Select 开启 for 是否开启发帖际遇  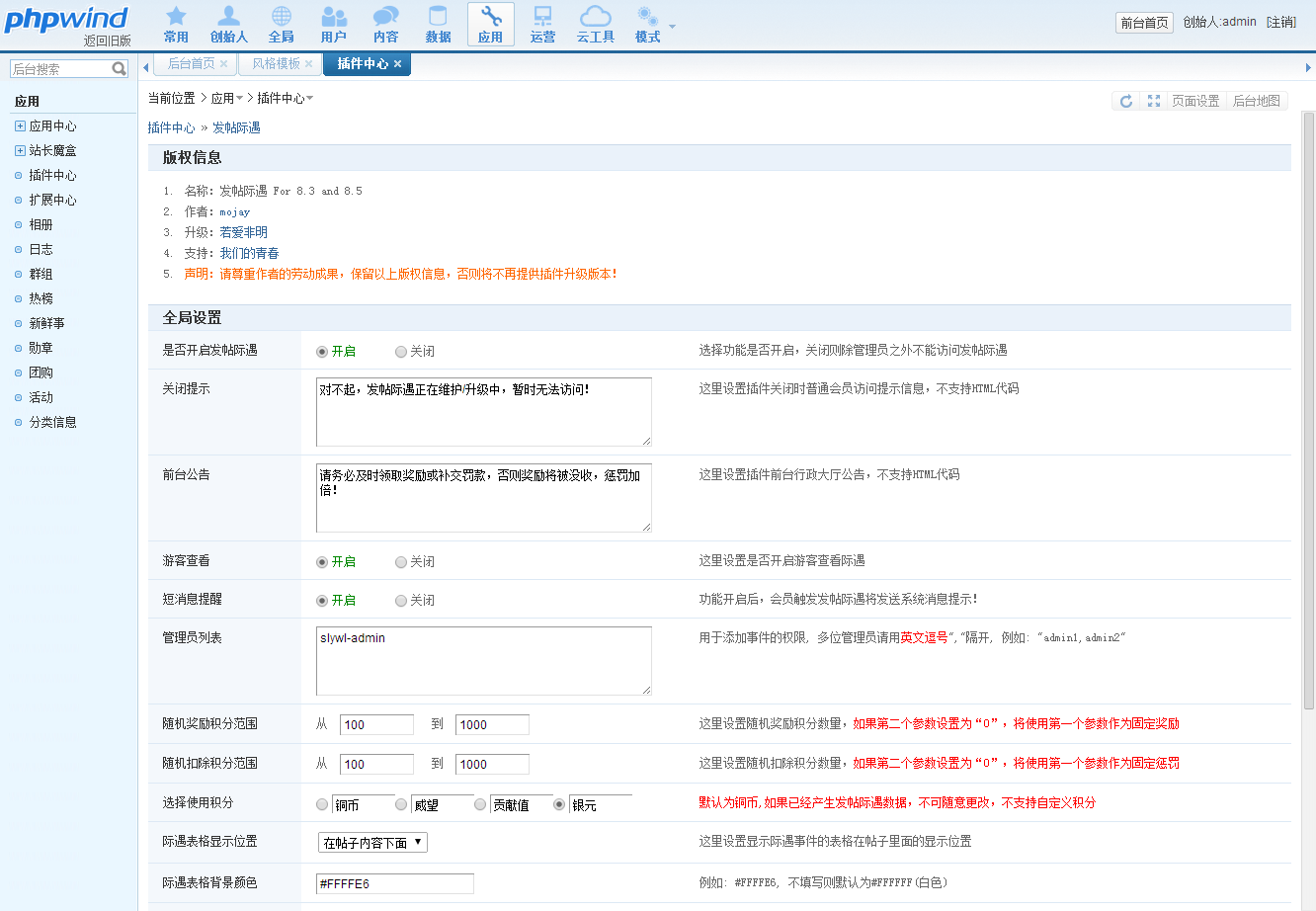tap(322, 352)
